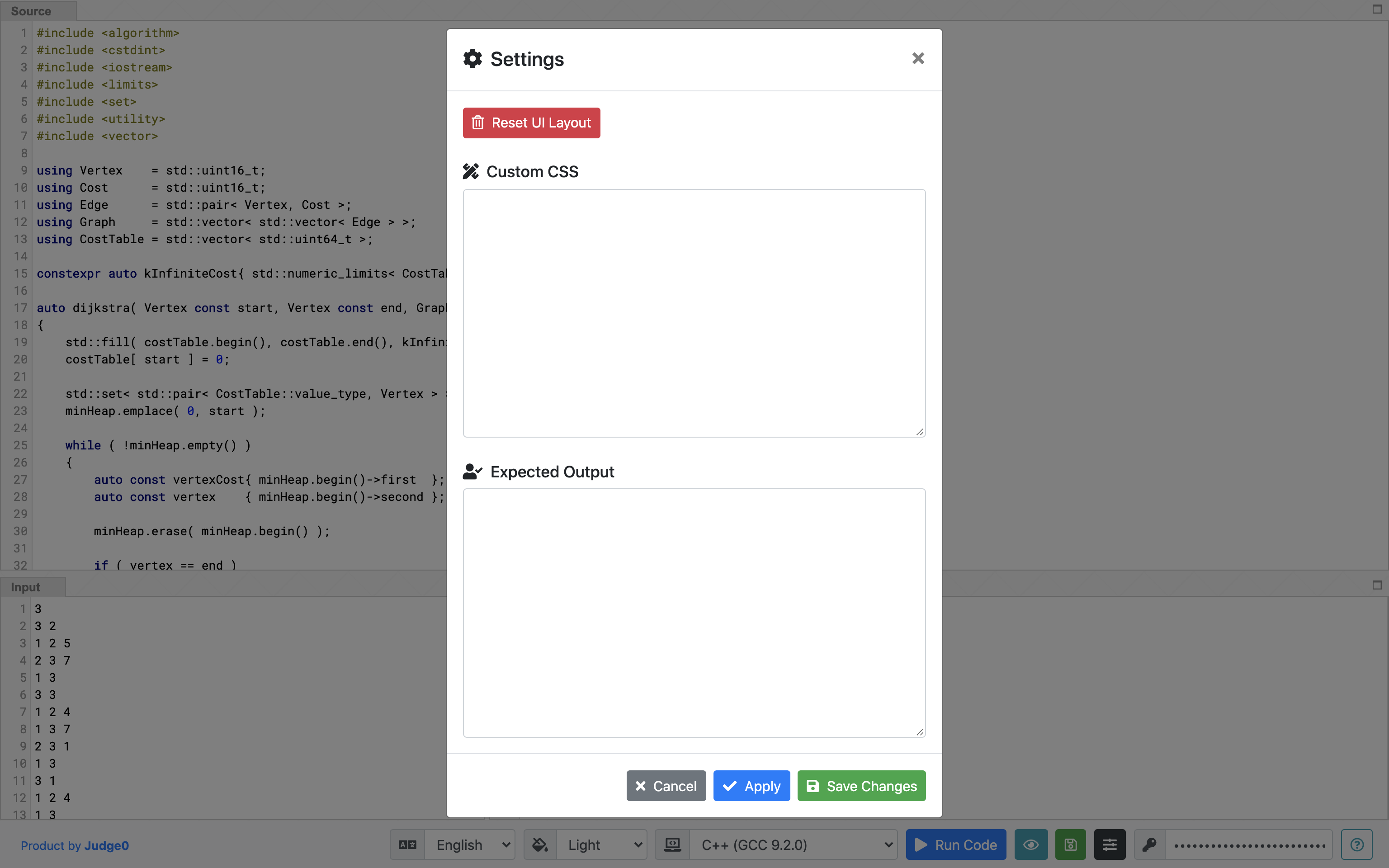The image size is (1389, 868).
Task: Maximize the Input panel
Action: pyautogui.click(x=1377, y=585)
